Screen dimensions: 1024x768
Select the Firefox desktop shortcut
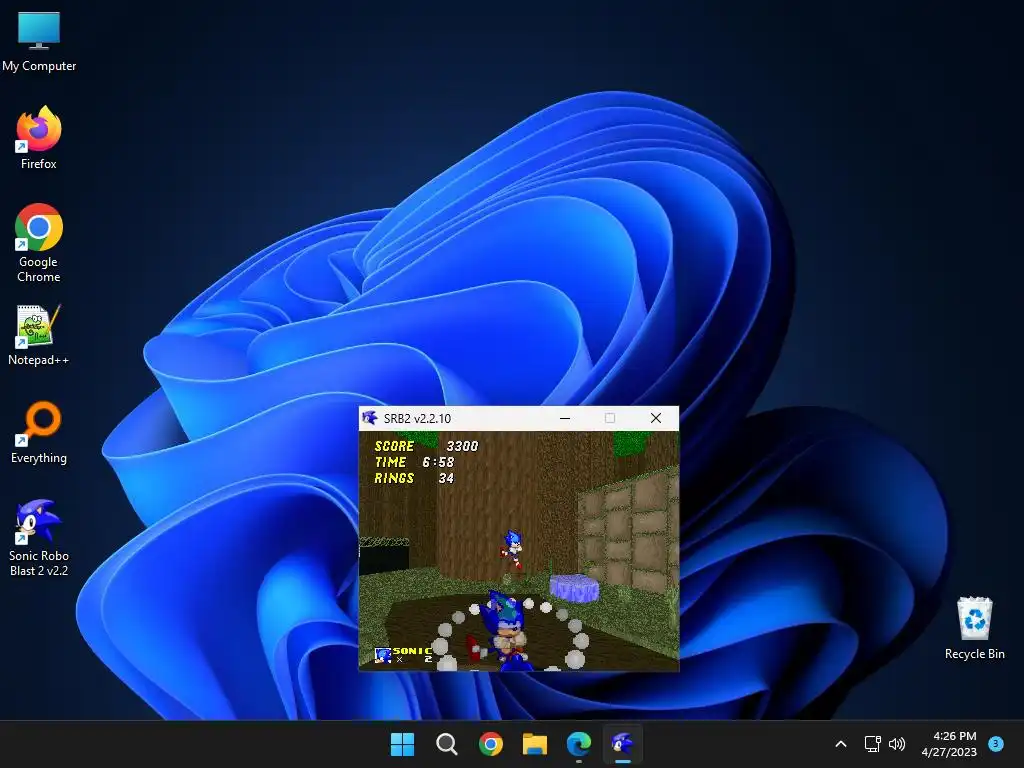pos(39,138)
